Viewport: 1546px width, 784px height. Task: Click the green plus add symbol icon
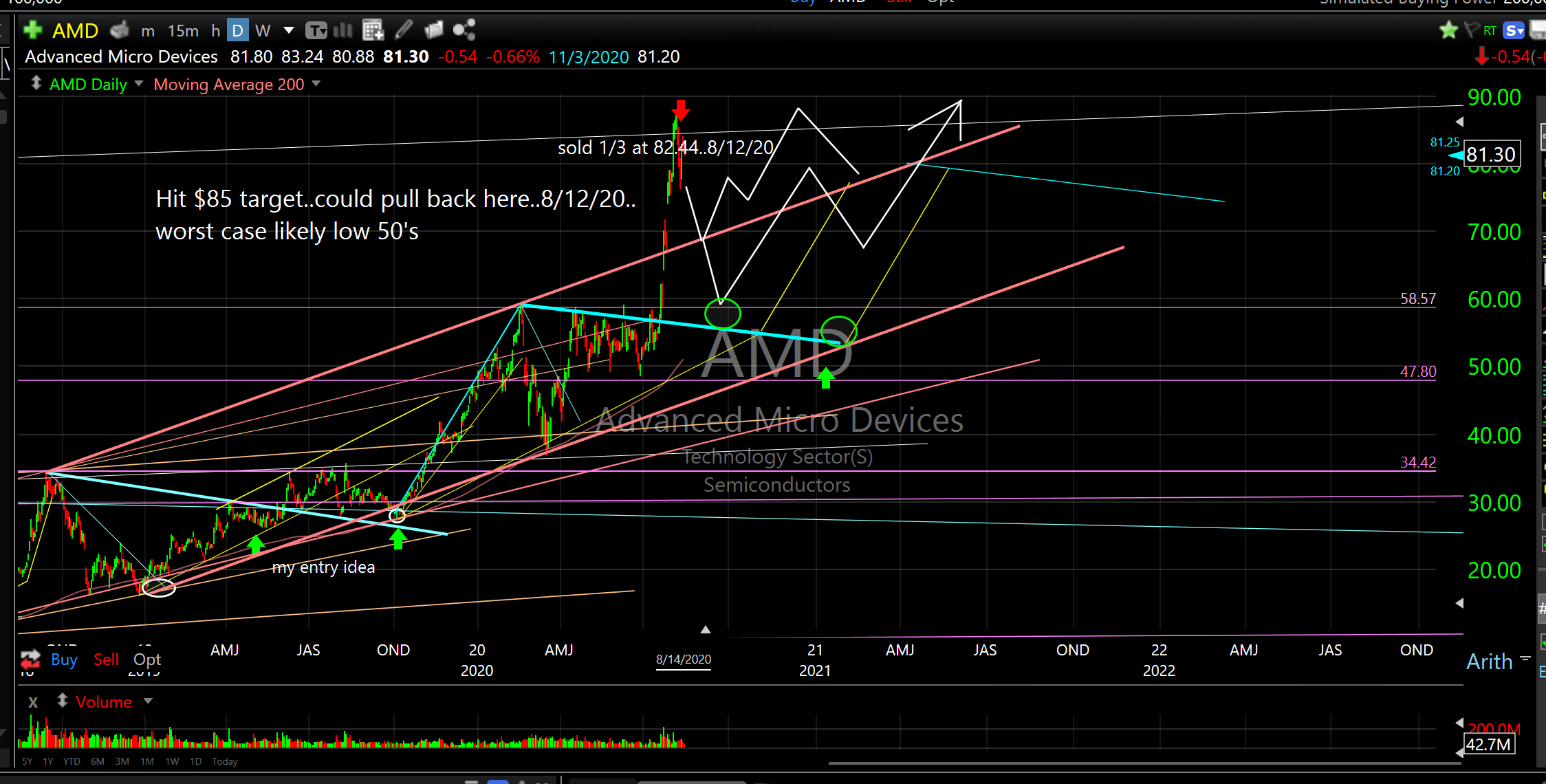[x=32, y=30]
